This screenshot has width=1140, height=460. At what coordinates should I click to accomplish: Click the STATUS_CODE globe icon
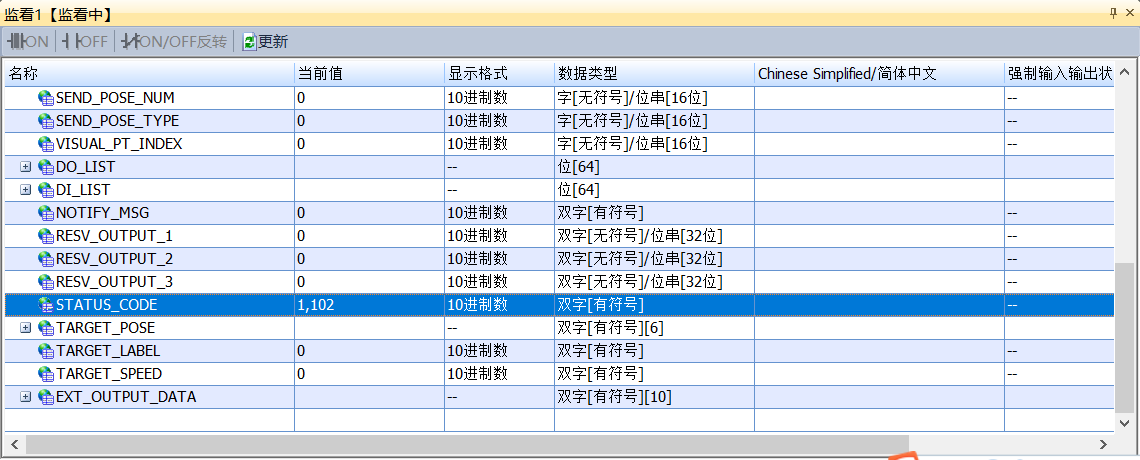click(47, 305)
